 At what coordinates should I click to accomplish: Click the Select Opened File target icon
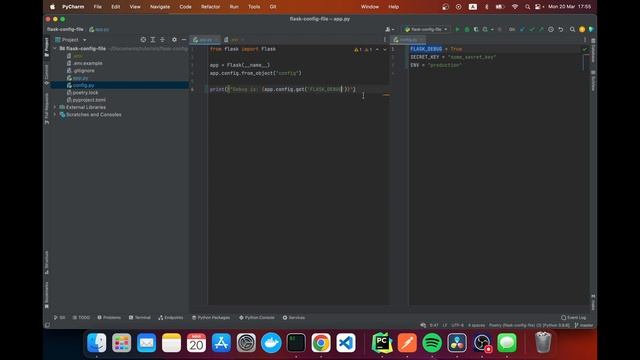143,40
